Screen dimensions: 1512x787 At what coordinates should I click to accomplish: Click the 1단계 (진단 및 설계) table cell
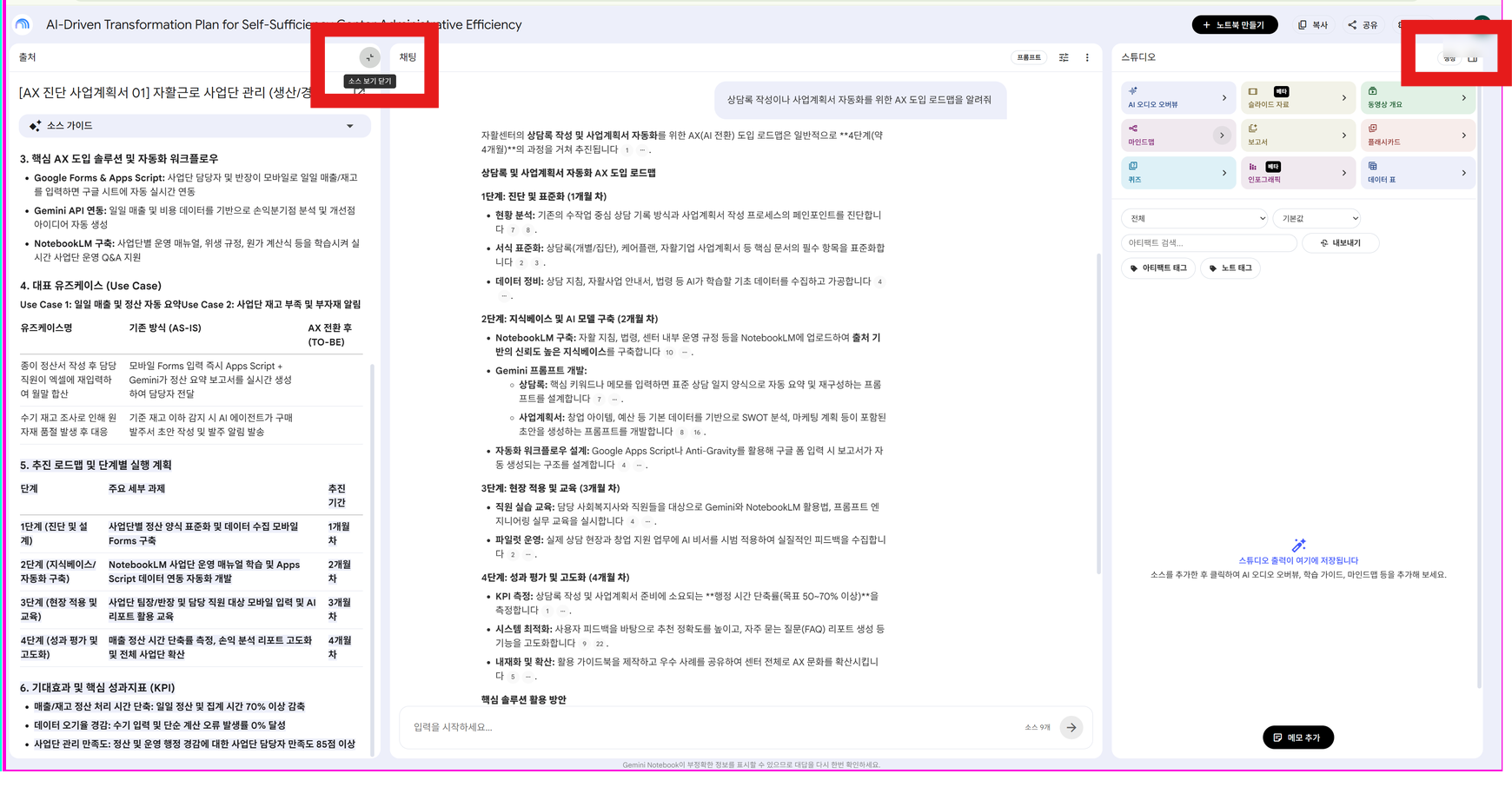coord(55,533)
